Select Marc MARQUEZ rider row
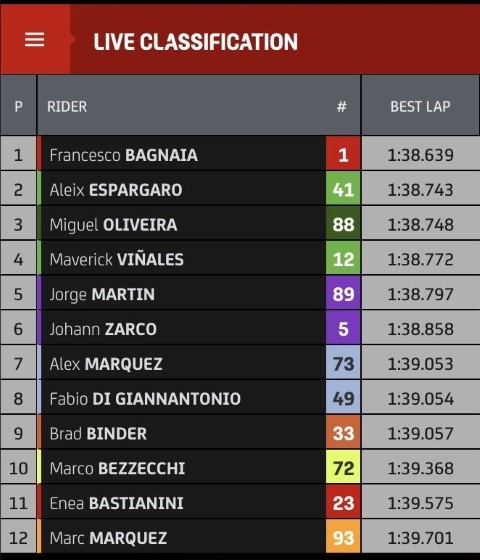This screenshot has width=480, height=560. pos(240,537)
